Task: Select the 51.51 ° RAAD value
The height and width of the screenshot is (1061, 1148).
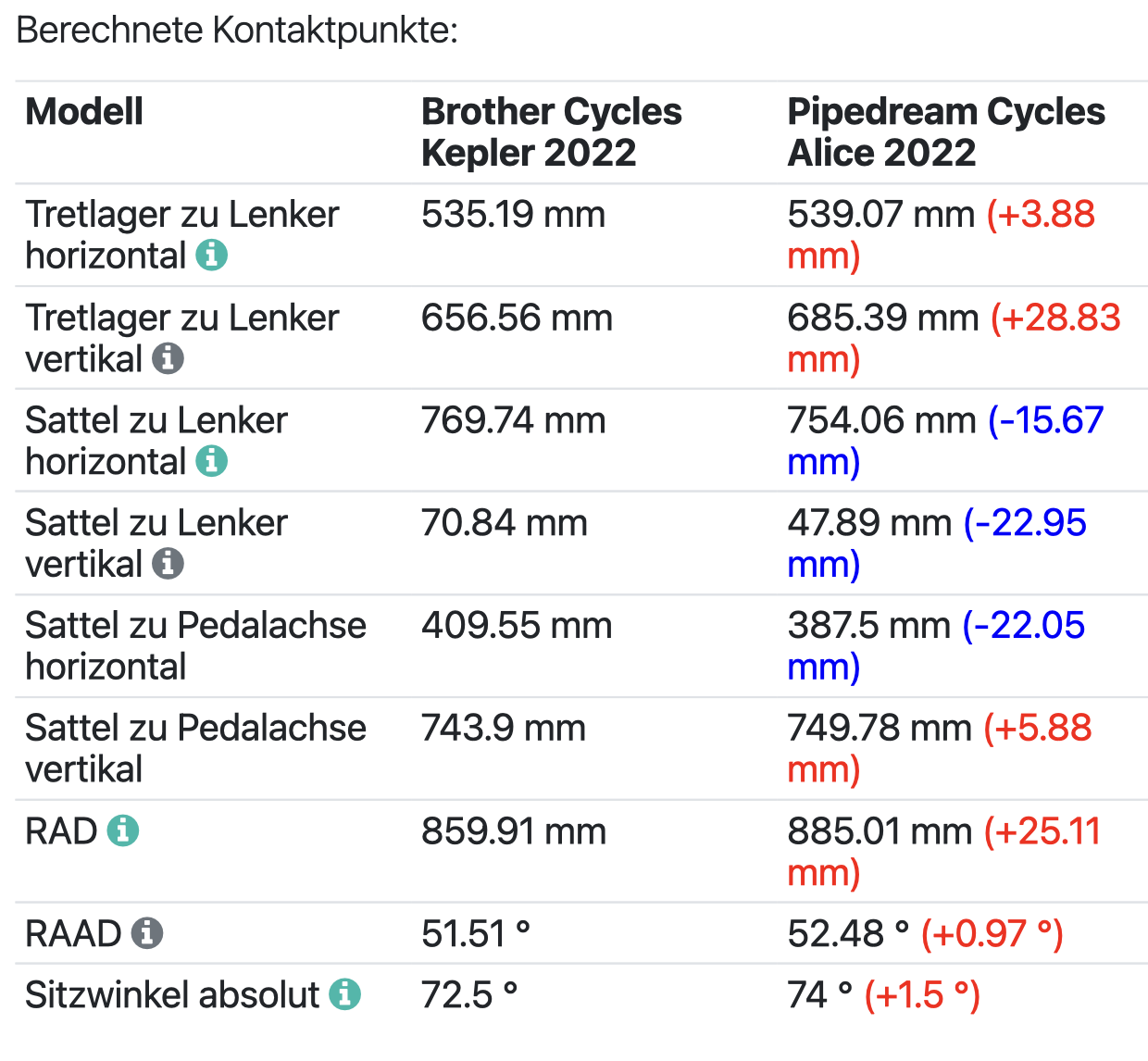Action: (475, 933)
